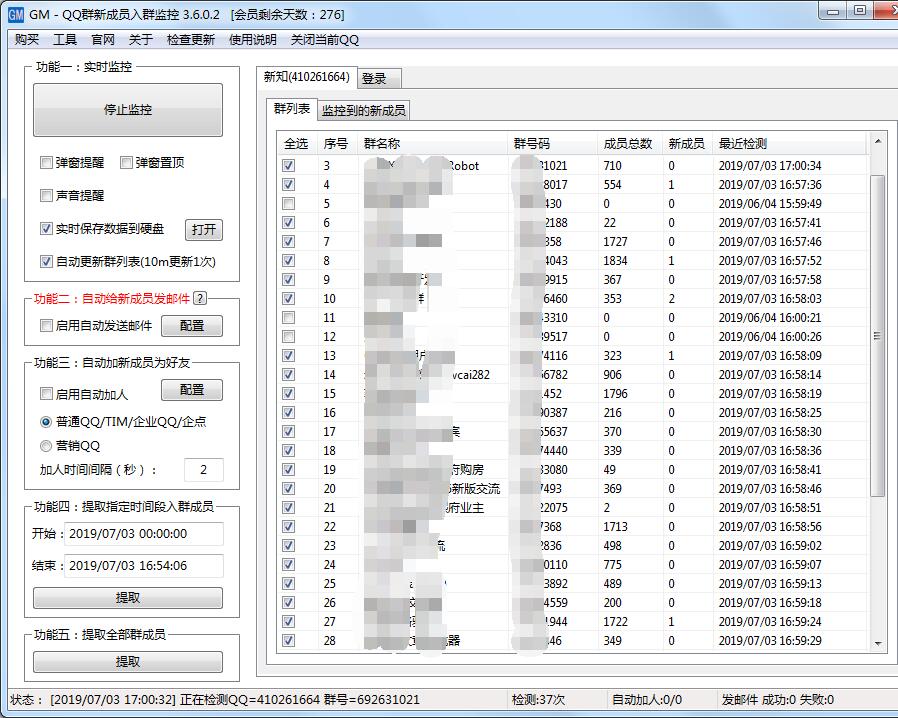898x718 pixels.
Task: Check the checkbox for row 12
Action: 289,336
